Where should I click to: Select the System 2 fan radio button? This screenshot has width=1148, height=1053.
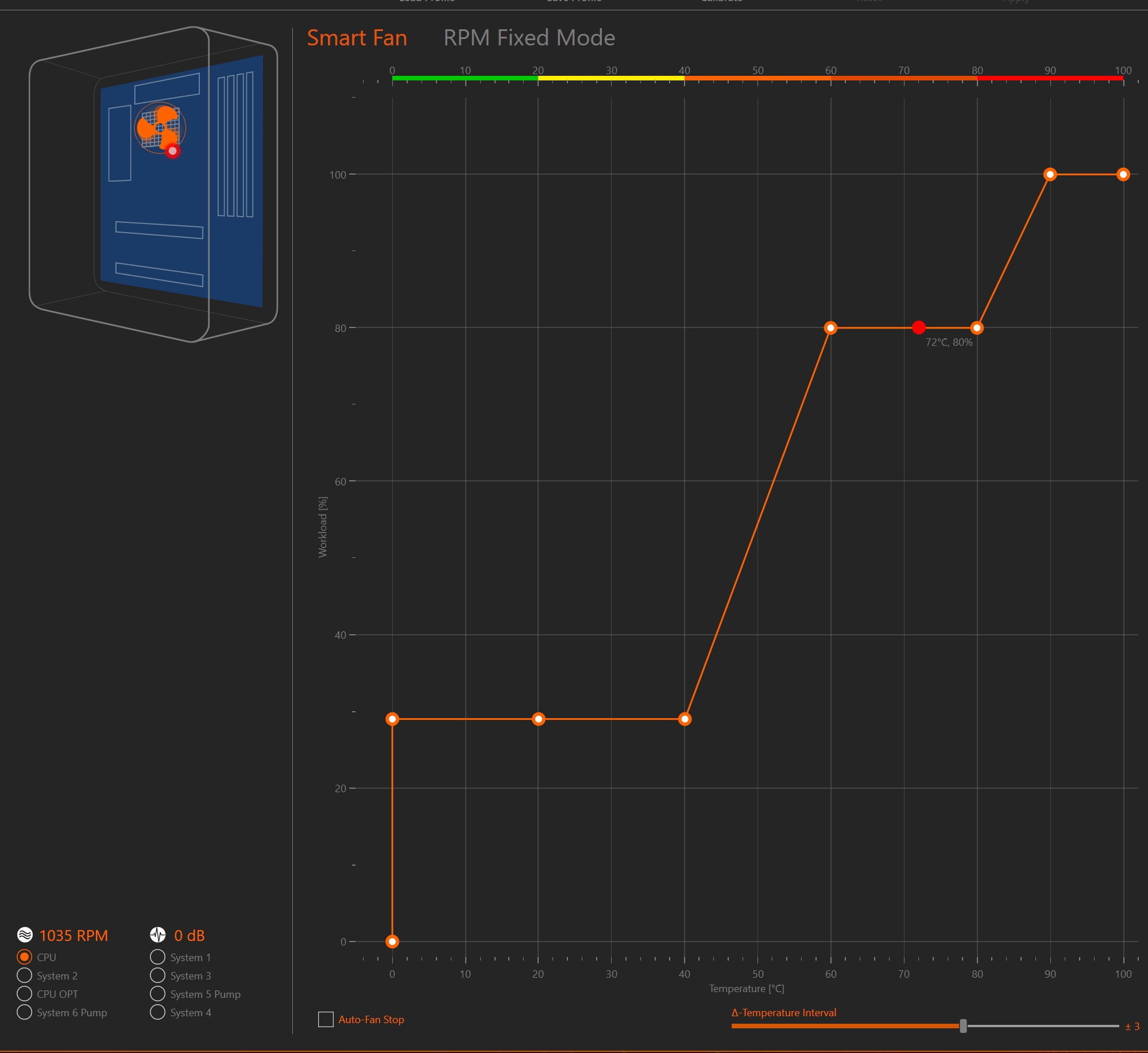24,975
